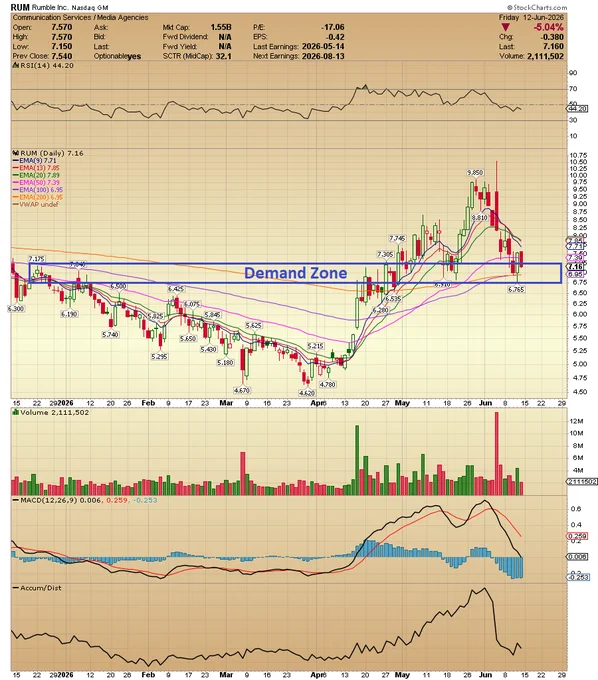Select the header Last value 7.160
Viewport: 598px width, 680px height.
(554, 46)
